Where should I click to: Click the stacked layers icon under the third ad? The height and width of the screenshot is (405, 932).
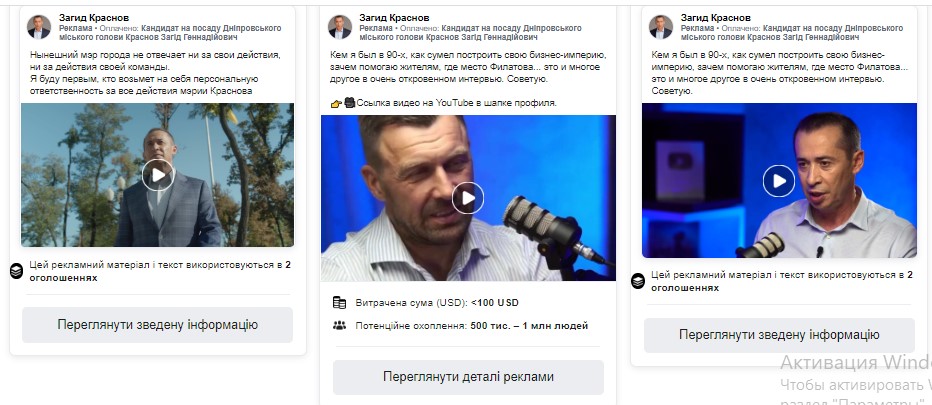638,281
